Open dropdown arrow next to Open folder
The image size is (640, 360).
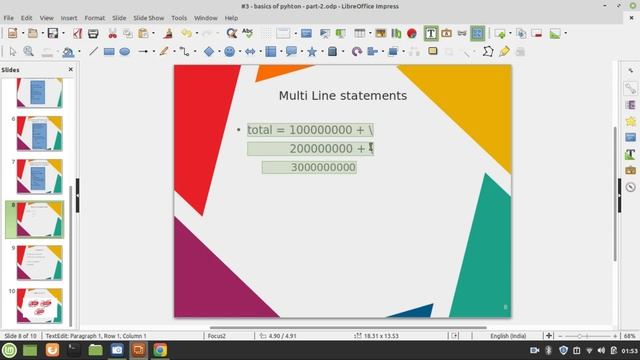43,33
